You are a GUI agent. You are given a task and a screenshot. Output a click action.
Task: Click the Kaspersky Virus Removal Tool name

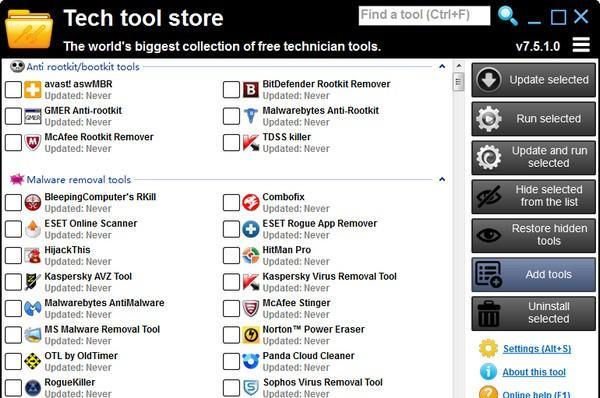click(x=329, y=276)
